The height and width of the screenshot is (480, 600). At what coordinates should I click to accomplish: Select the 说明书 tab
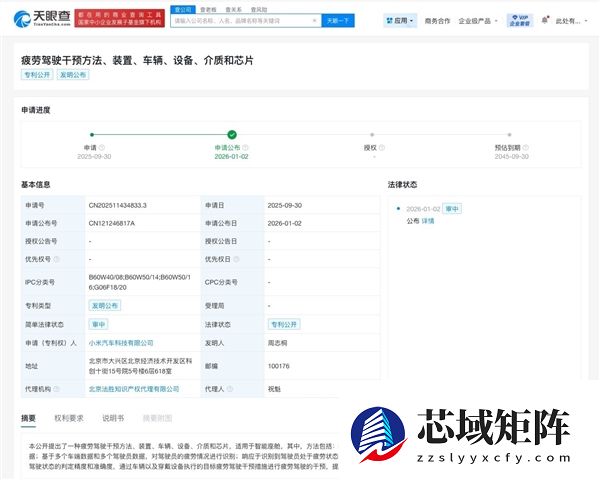coord(113,418)
